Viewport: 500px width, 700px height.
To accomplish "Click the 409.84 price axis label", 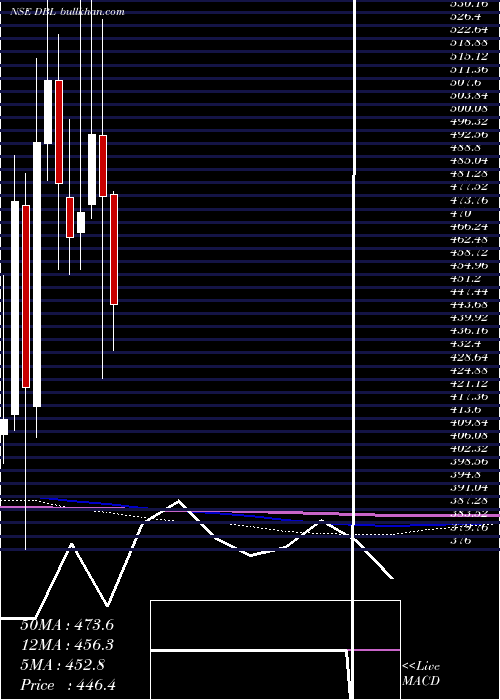I will (470, 423).
